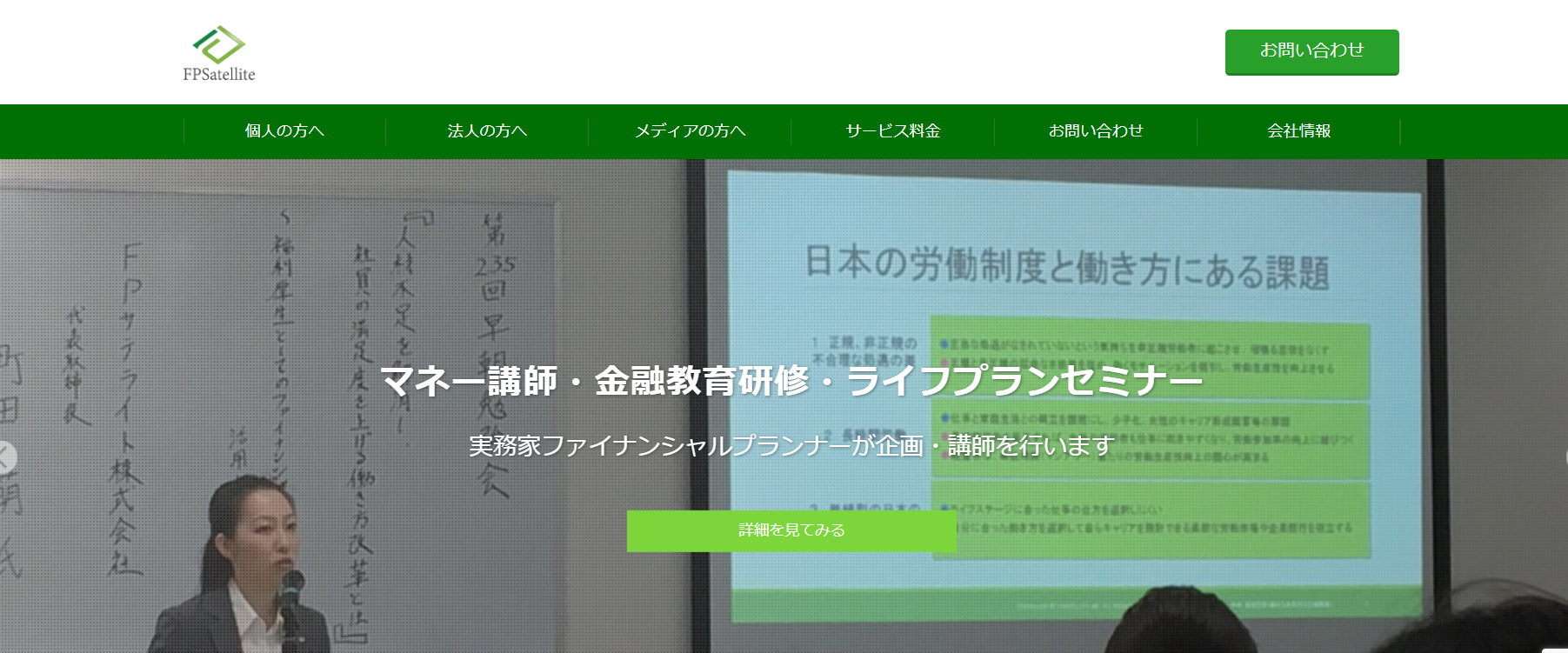Click the green お問い合わせ header button
1568x653 pixels.
click(1311, 52)
